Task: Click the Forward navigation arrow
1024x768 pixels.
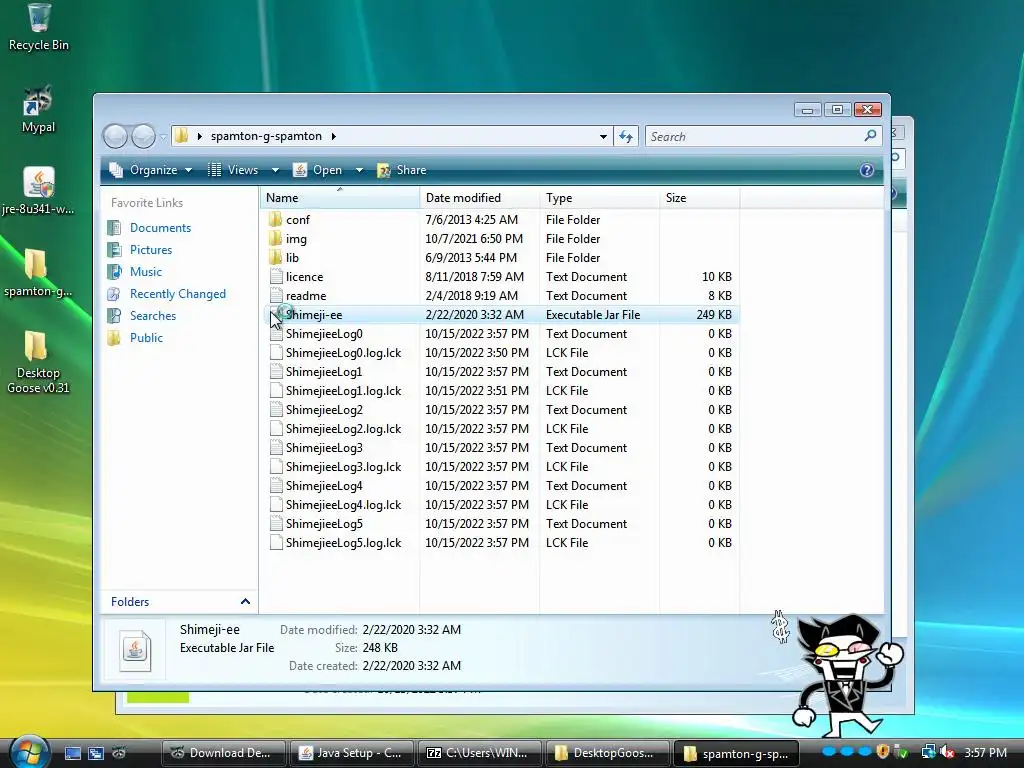Action: coord(143,136)
